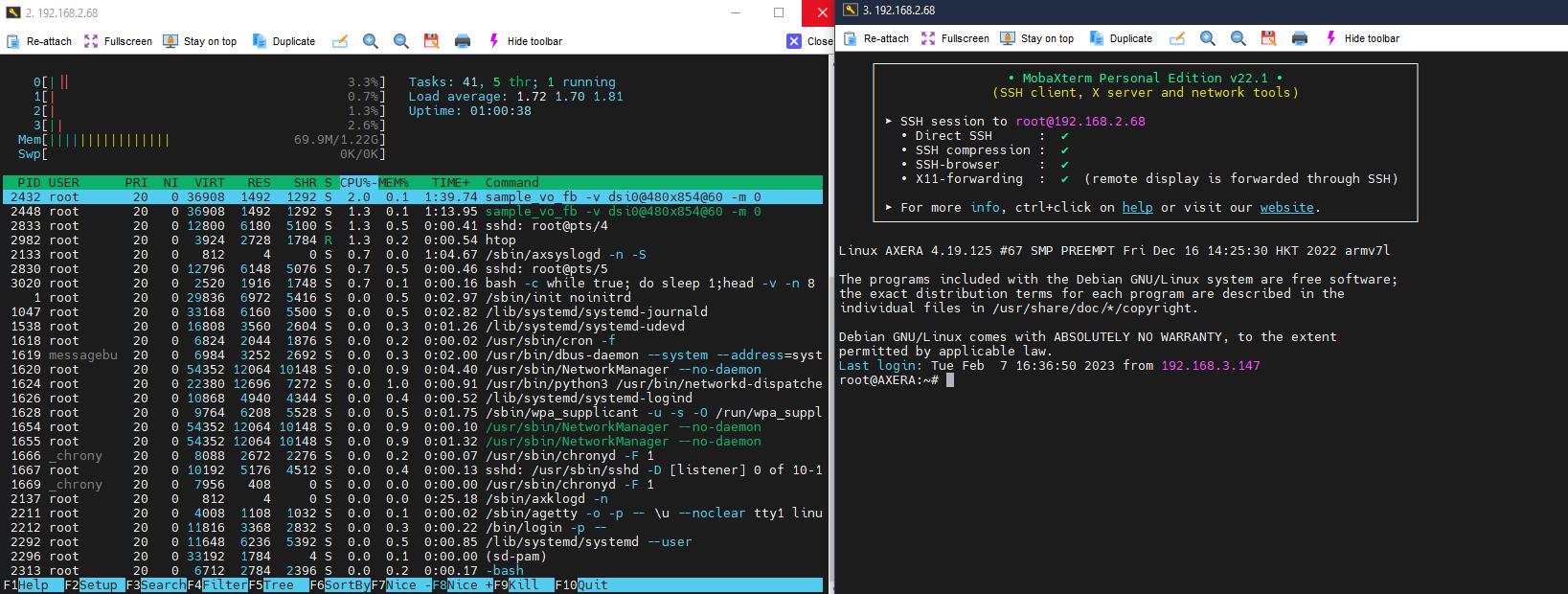Click MobaXterm app icon in right title bar
The height and width of the screenshot is (594, 1568).
850,11
